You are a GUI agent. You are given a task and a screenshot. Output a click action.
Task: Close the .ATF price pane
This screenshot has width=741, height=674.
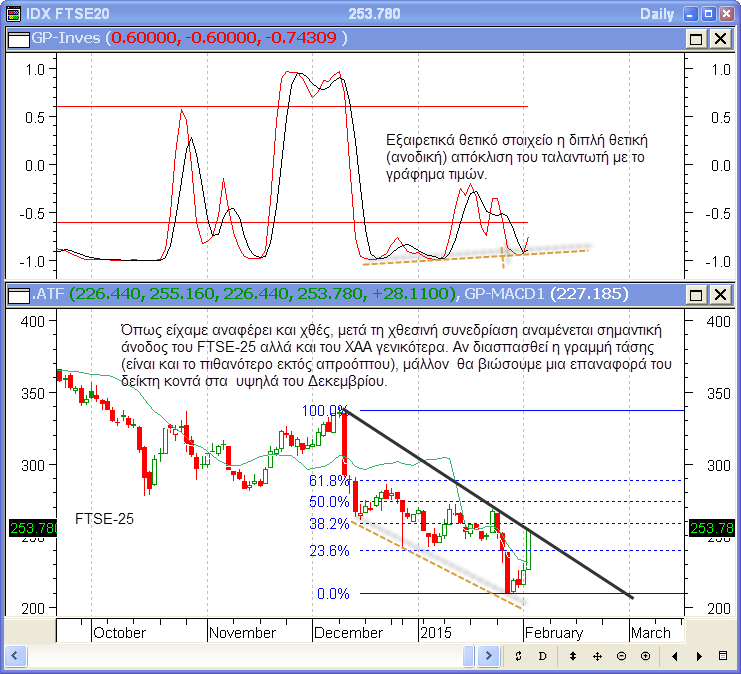720,295
